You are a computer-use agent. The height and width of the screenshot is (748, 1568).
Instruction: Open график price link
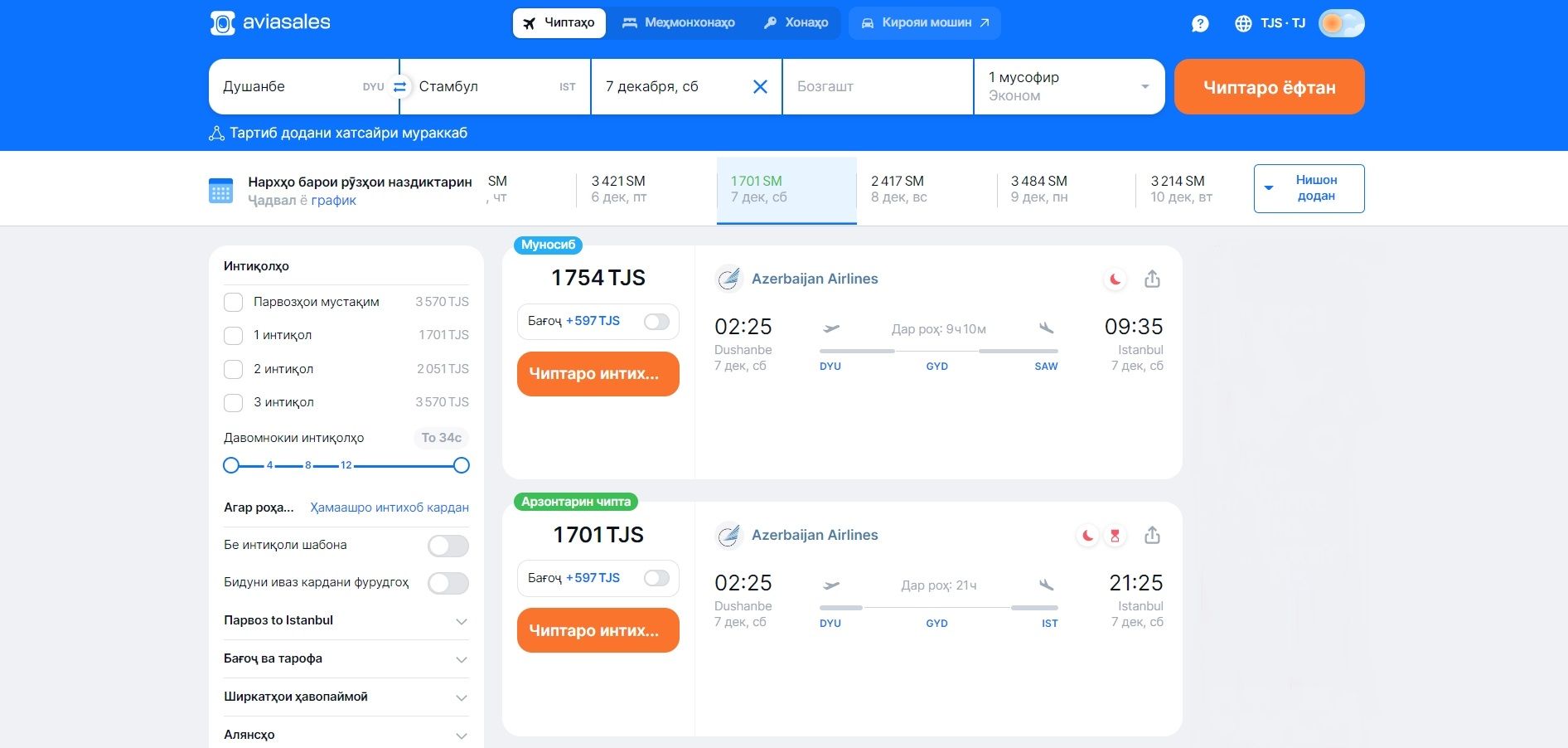[x=333, y=200]
